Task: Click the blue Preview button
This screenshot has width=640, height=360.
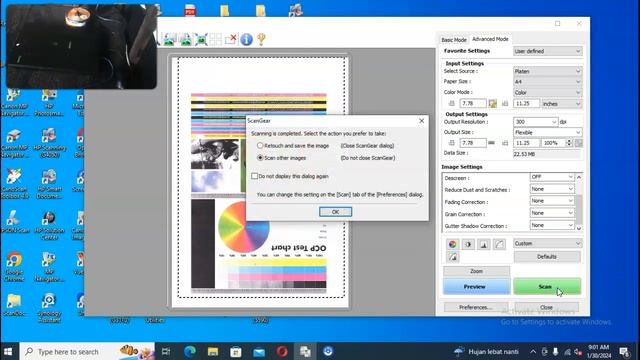Action: pos(476,287)
